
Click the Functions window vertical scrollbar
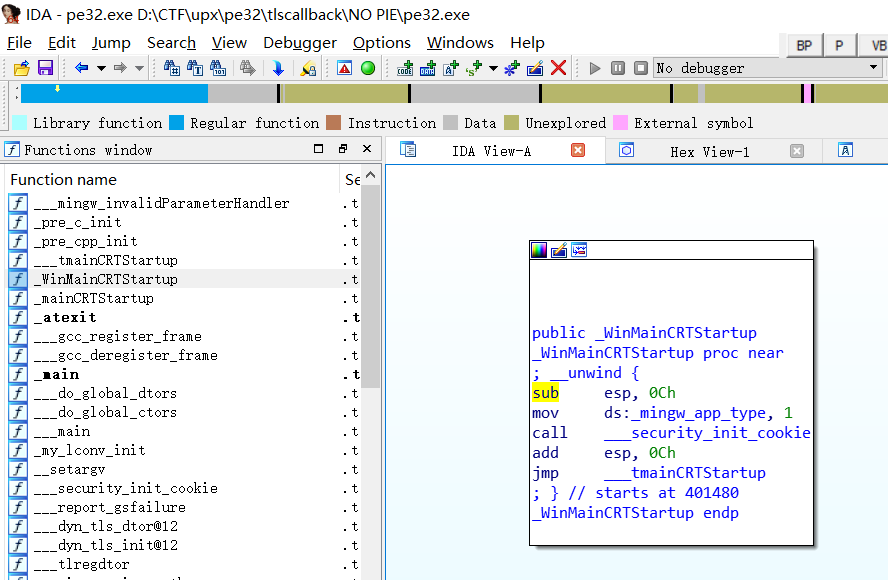coord(369,300)
